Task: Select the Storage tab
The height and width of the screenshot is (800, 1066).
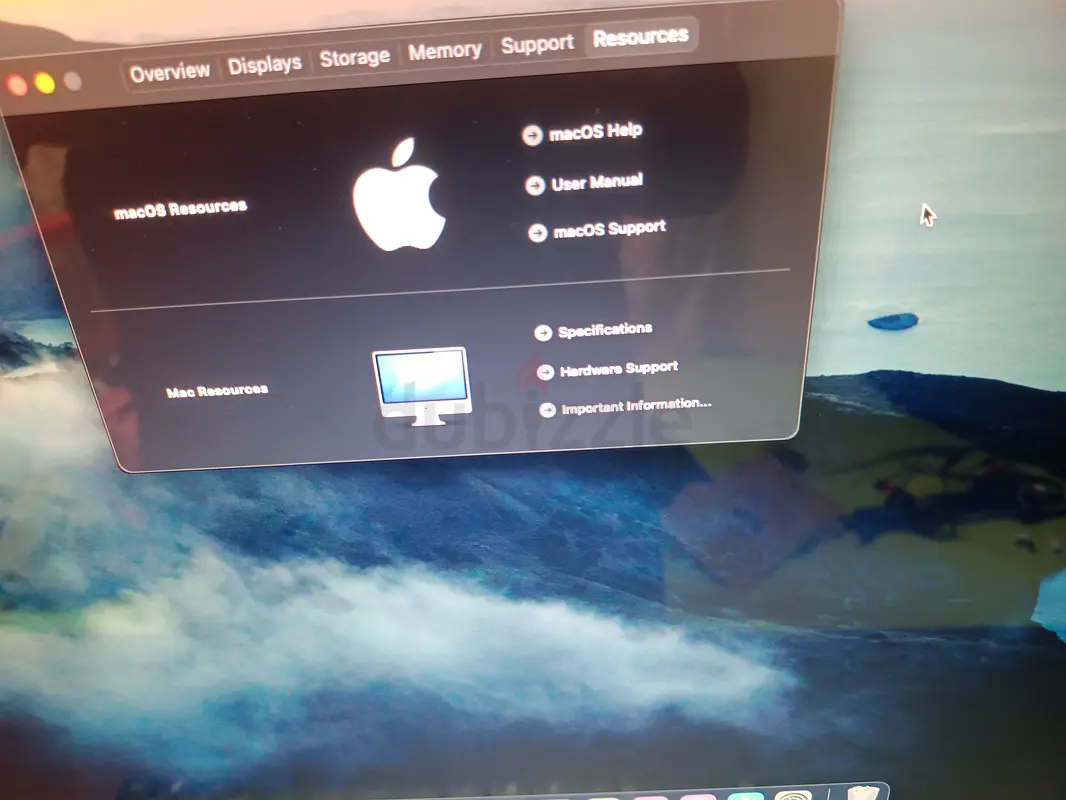Action: pyautogui.click(x=354, y=58)
